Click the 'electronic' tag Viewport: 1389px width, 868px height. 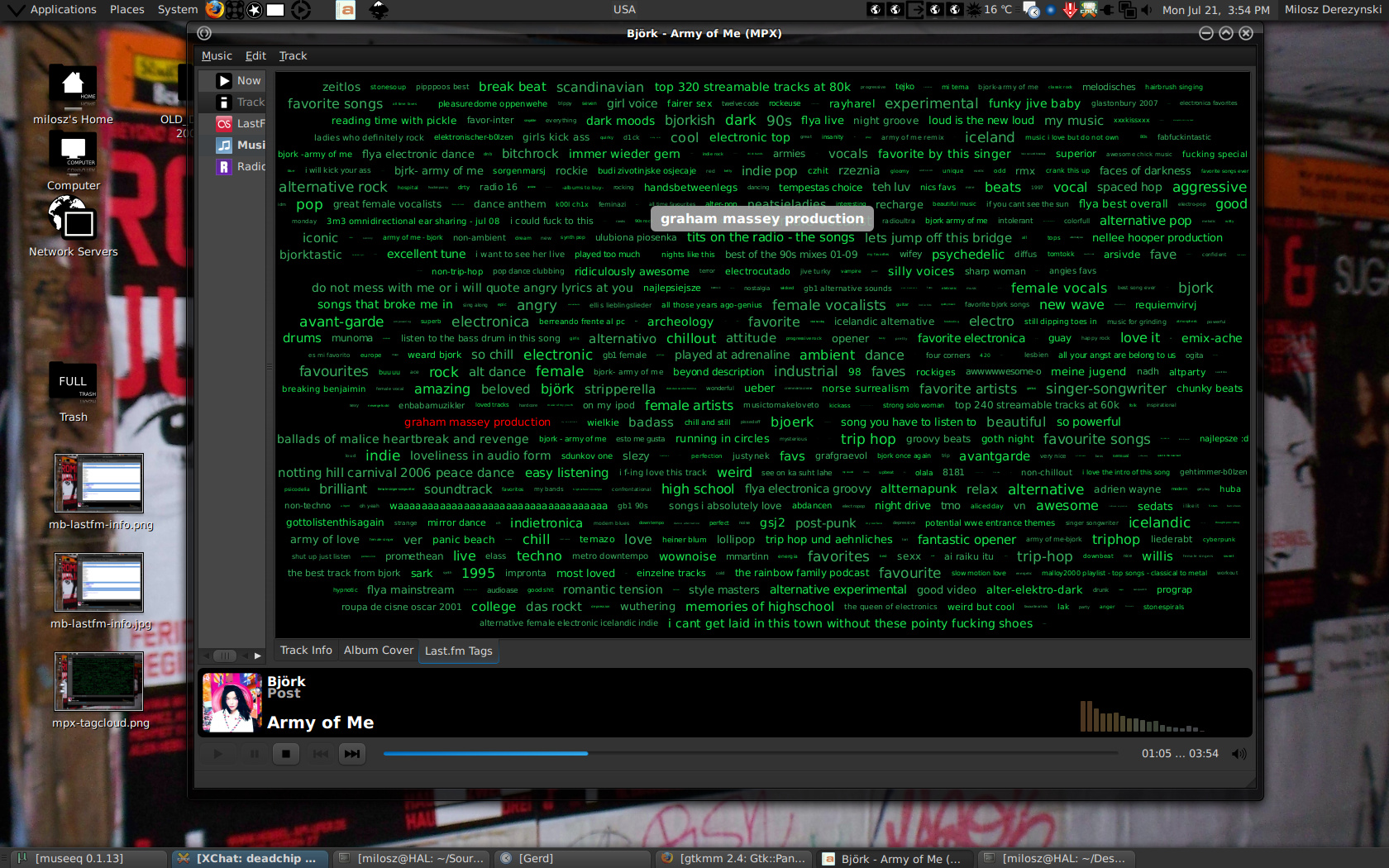click(557, 355)
